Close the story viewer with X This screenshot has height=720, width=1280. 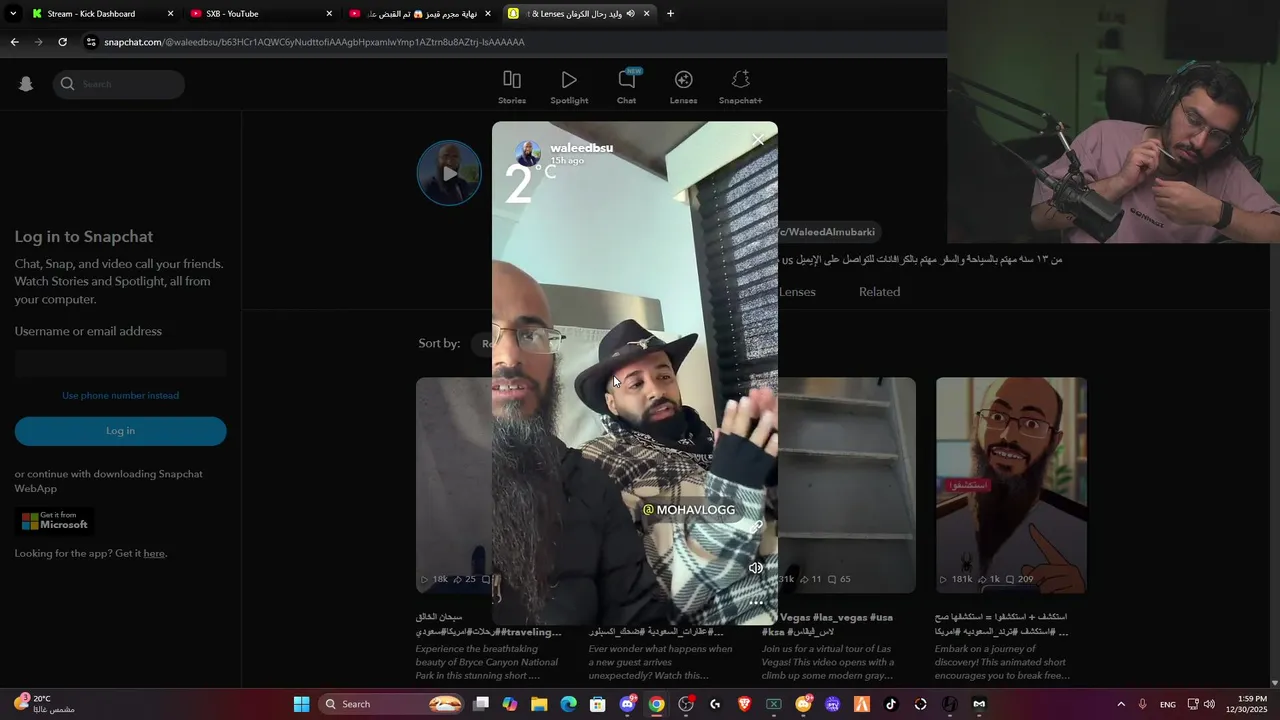(758, 140)
